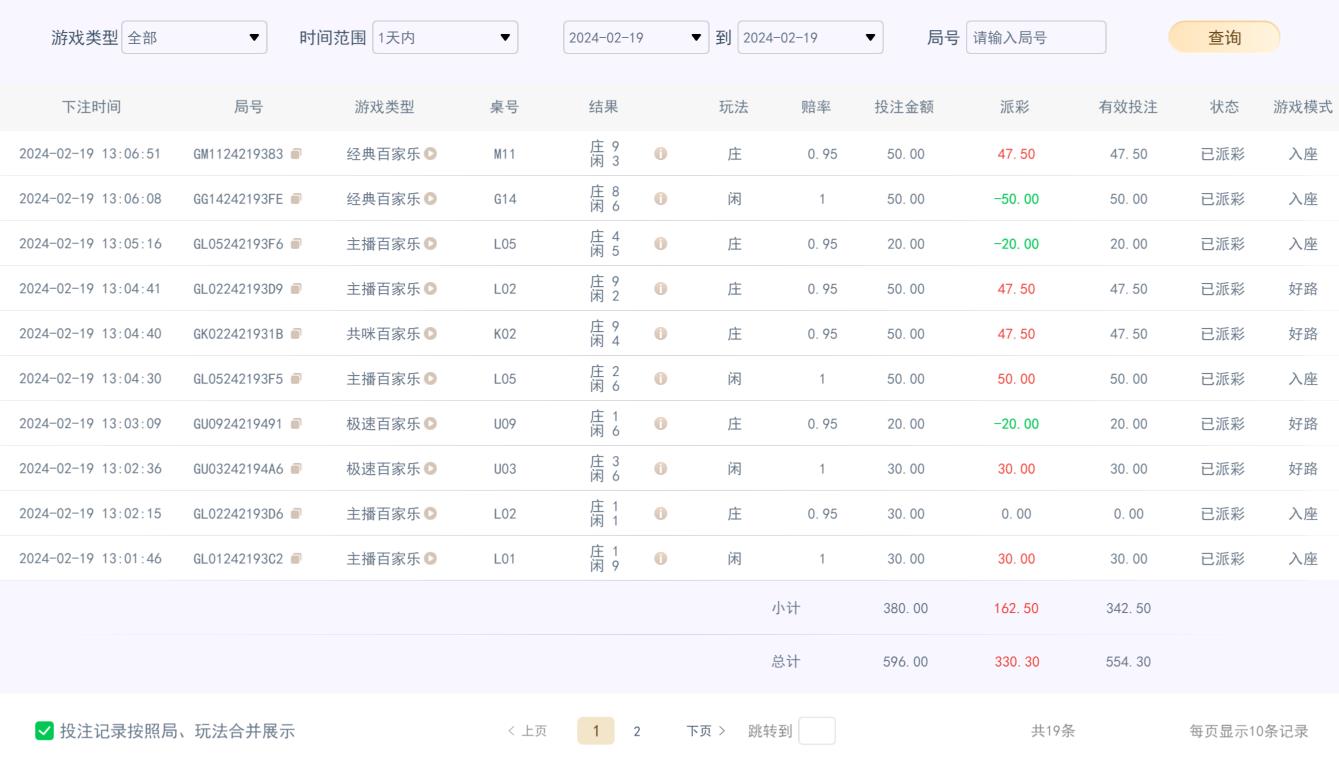Open the start date picker dropdown
The width and height of the screenshot is (1339, 759).
636,38
